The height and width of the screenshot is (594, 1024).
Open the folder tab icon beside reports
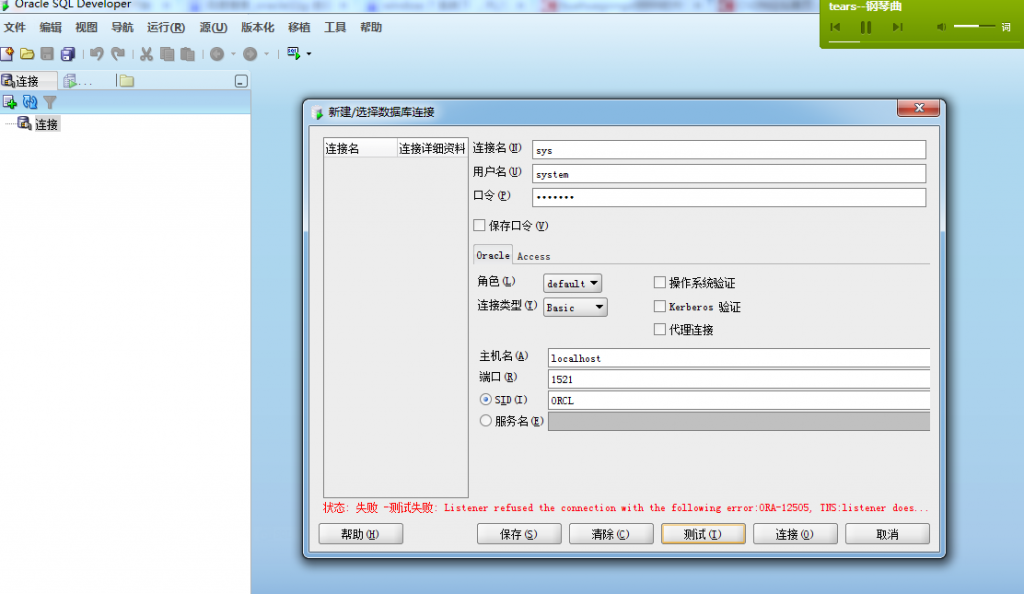(x=127, y=81)
